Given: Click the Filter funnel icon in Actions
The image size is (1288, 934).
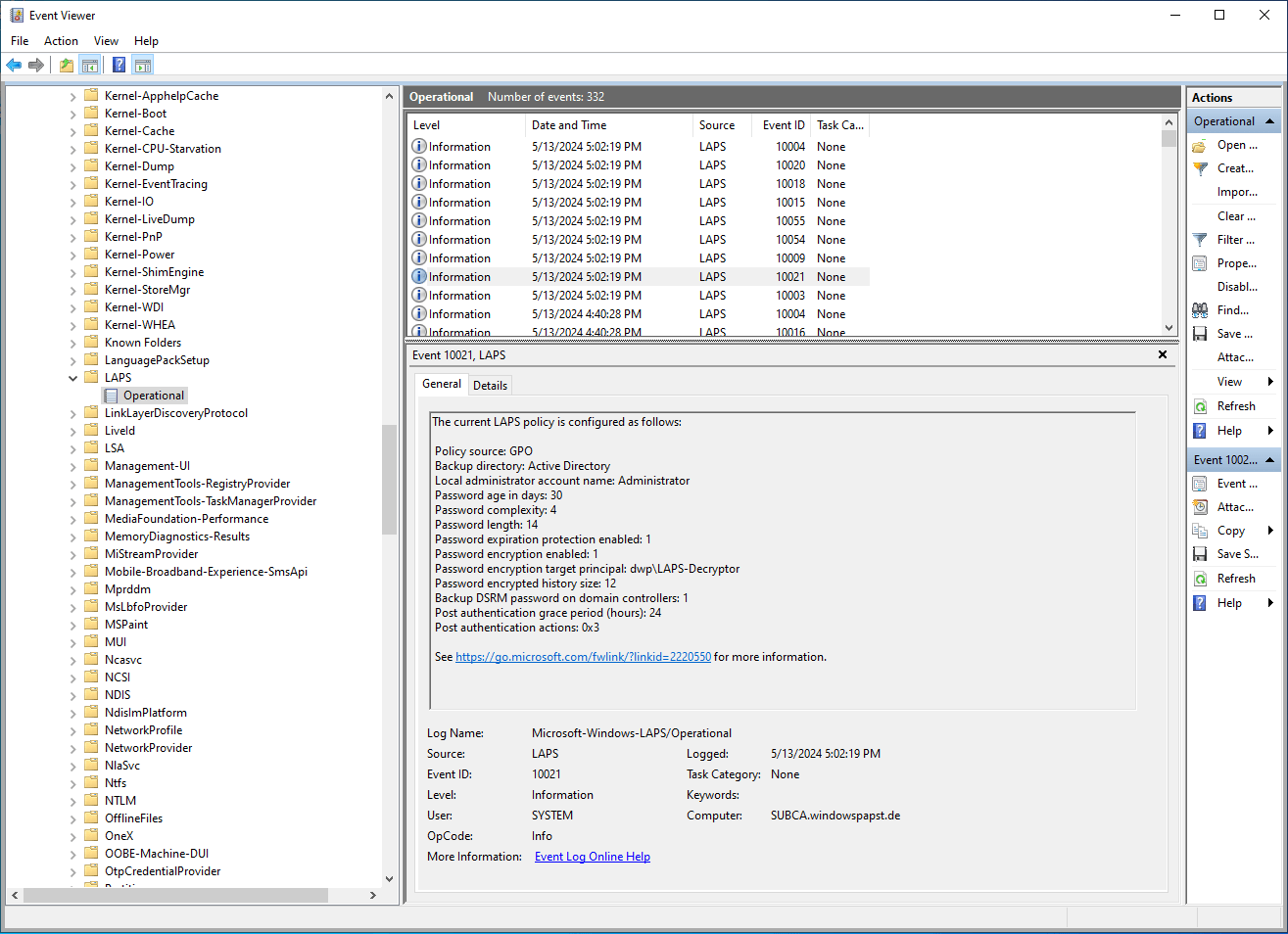Looking at the screenshot, I should coord(1200,240).
